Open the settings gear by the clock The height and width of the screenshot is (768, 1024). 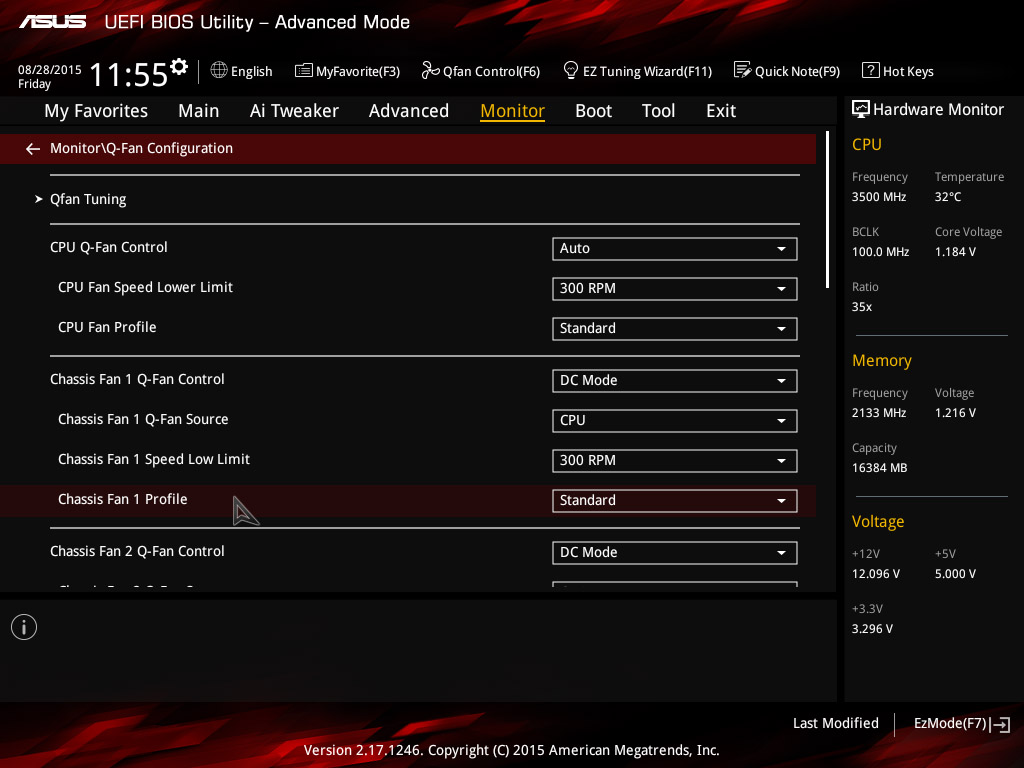pos(179,66)
